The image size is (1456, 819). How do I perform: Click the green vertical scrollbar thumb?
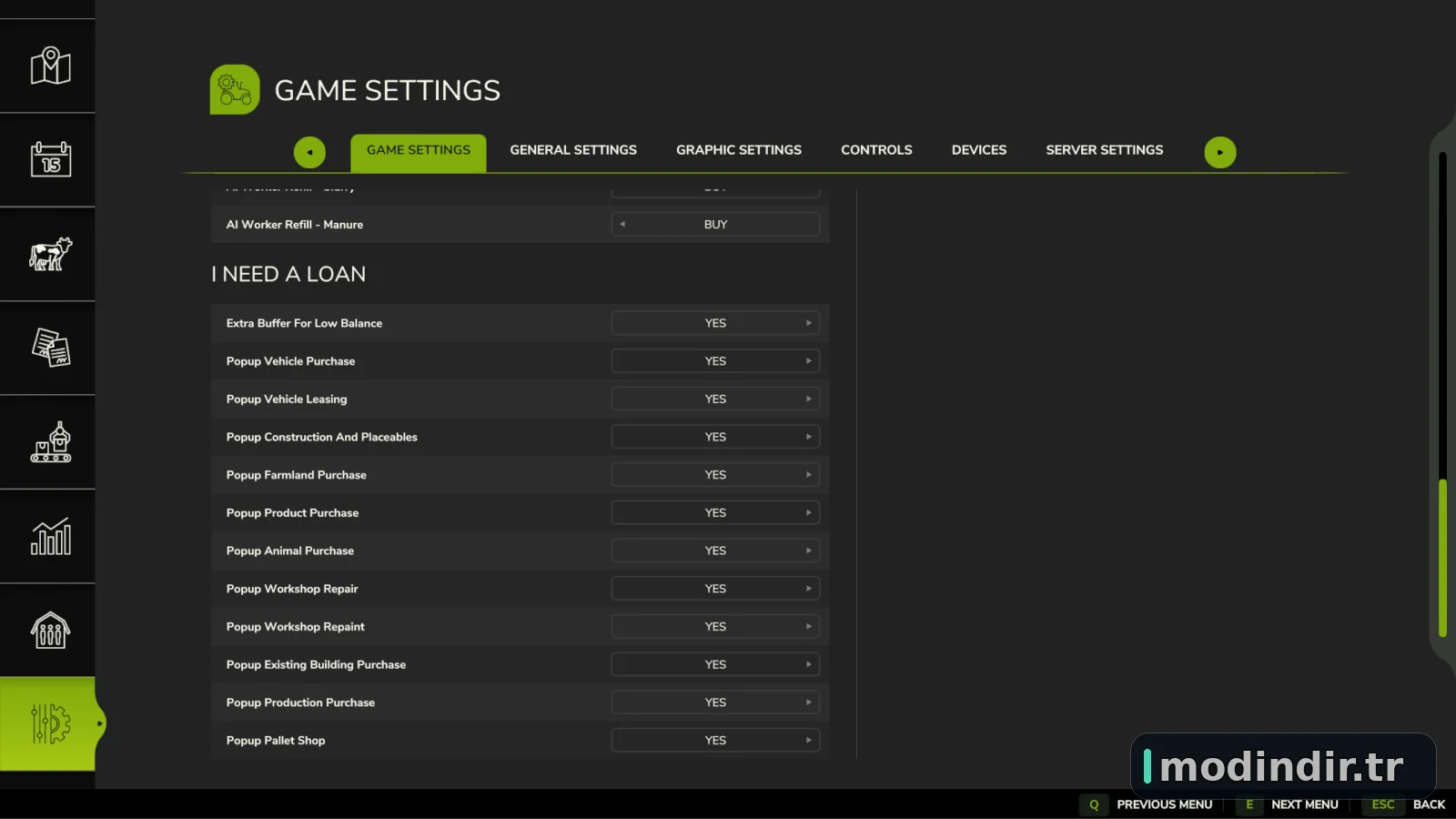tap(1442, 557)
